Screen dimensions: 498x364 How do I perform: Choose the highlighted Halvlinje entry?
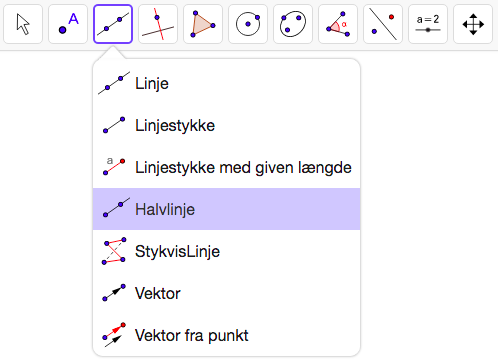click(x=227, y=209)
